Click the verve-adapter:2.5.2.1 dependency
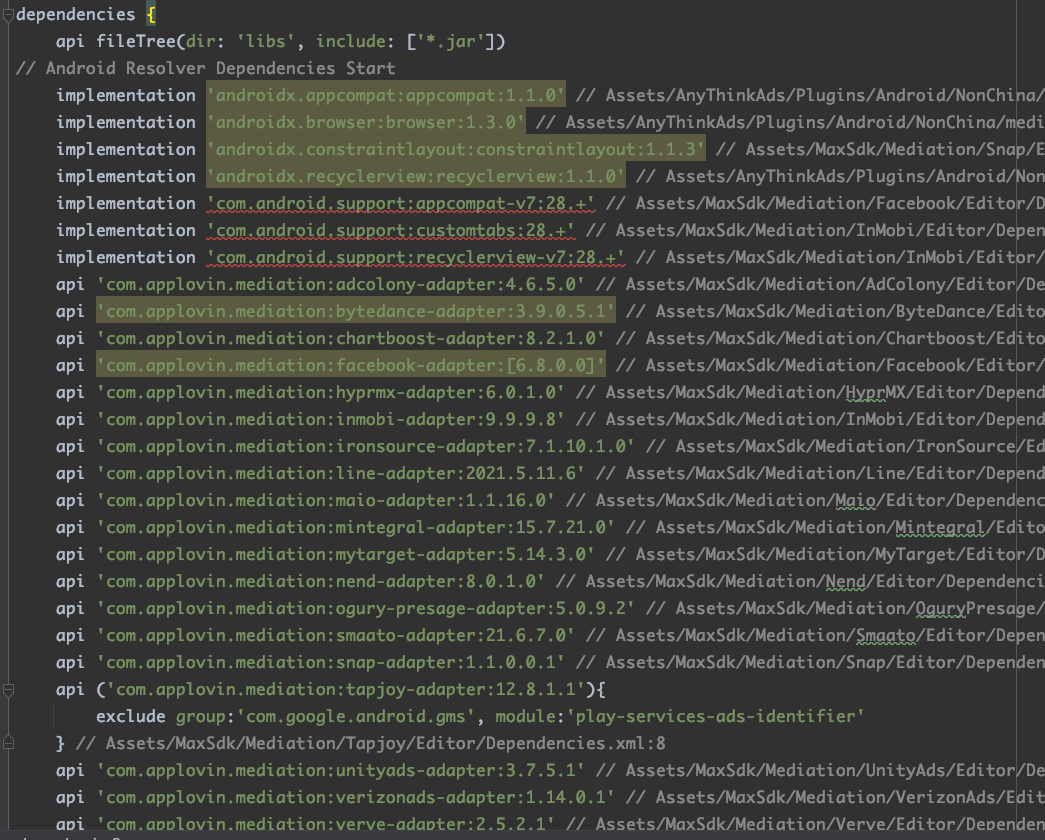 326,825
